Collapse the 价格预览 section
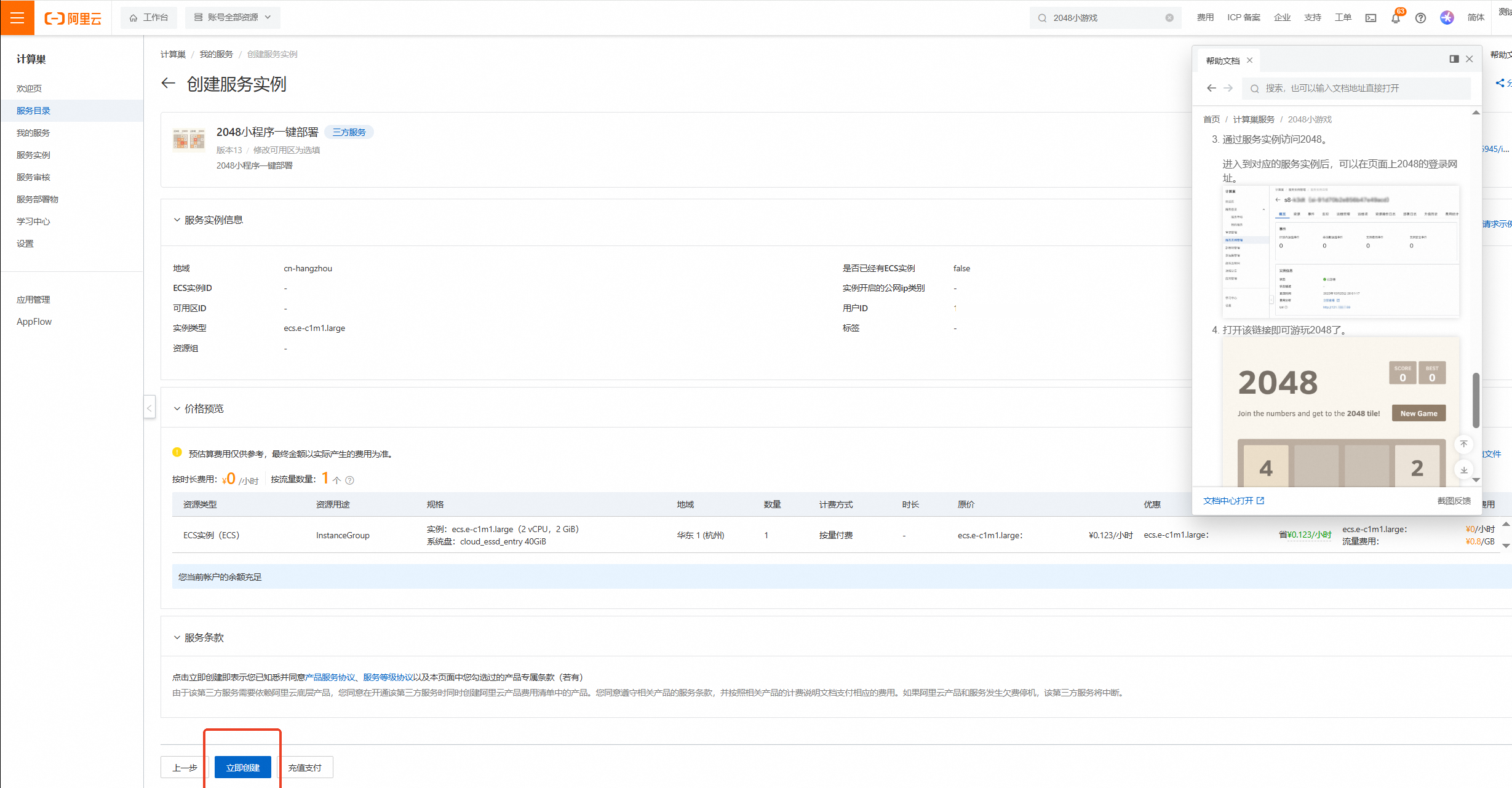Viewport: 1512px width, 788px height. [x=177, y=409]
